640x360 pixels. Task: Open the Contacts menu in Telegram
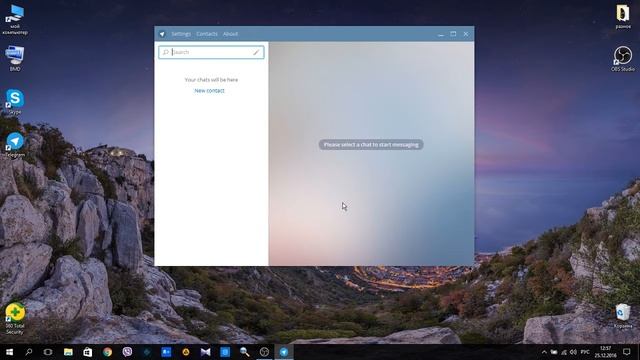point(207,34)
